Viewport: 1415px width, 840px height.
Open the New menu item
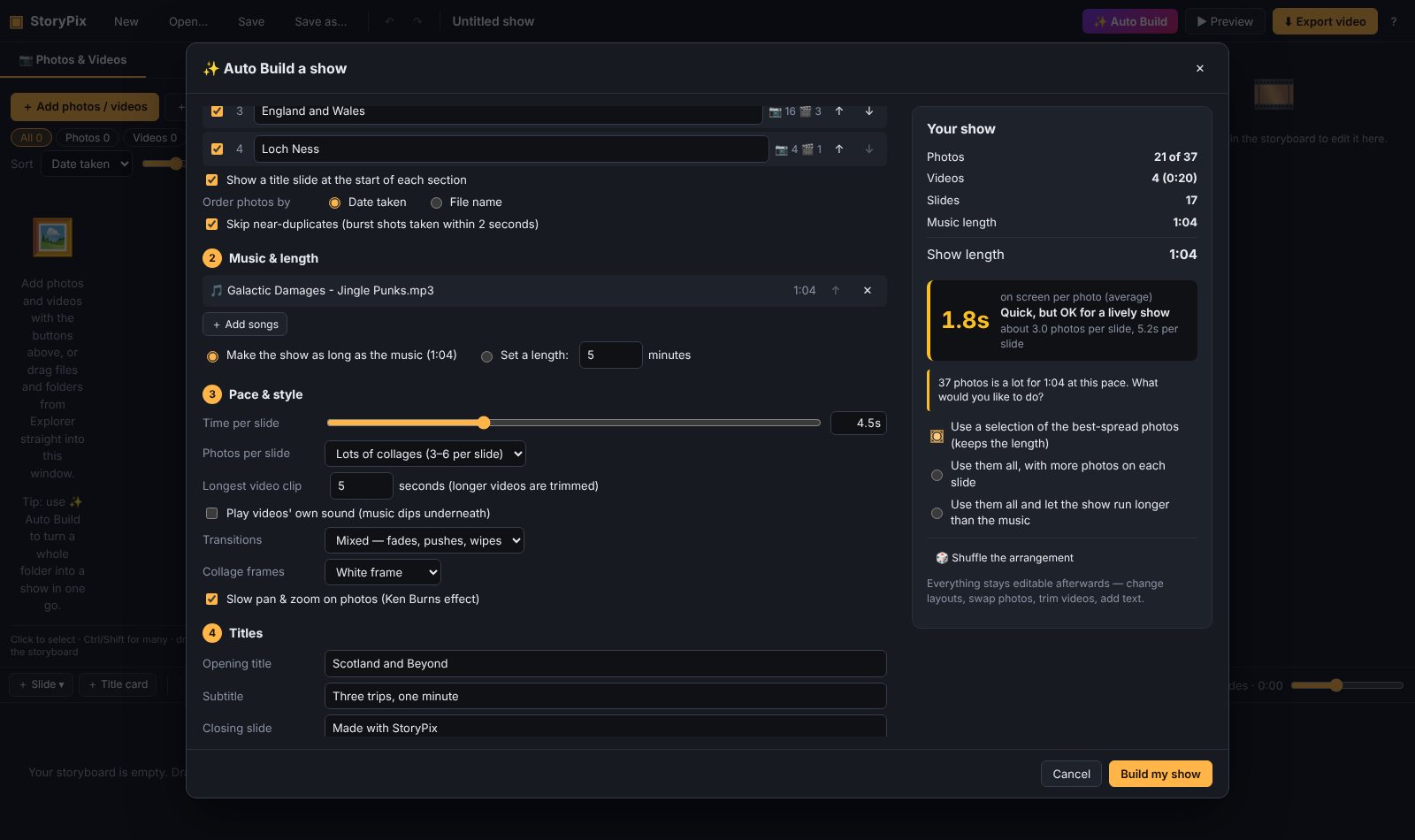(126, 21)
